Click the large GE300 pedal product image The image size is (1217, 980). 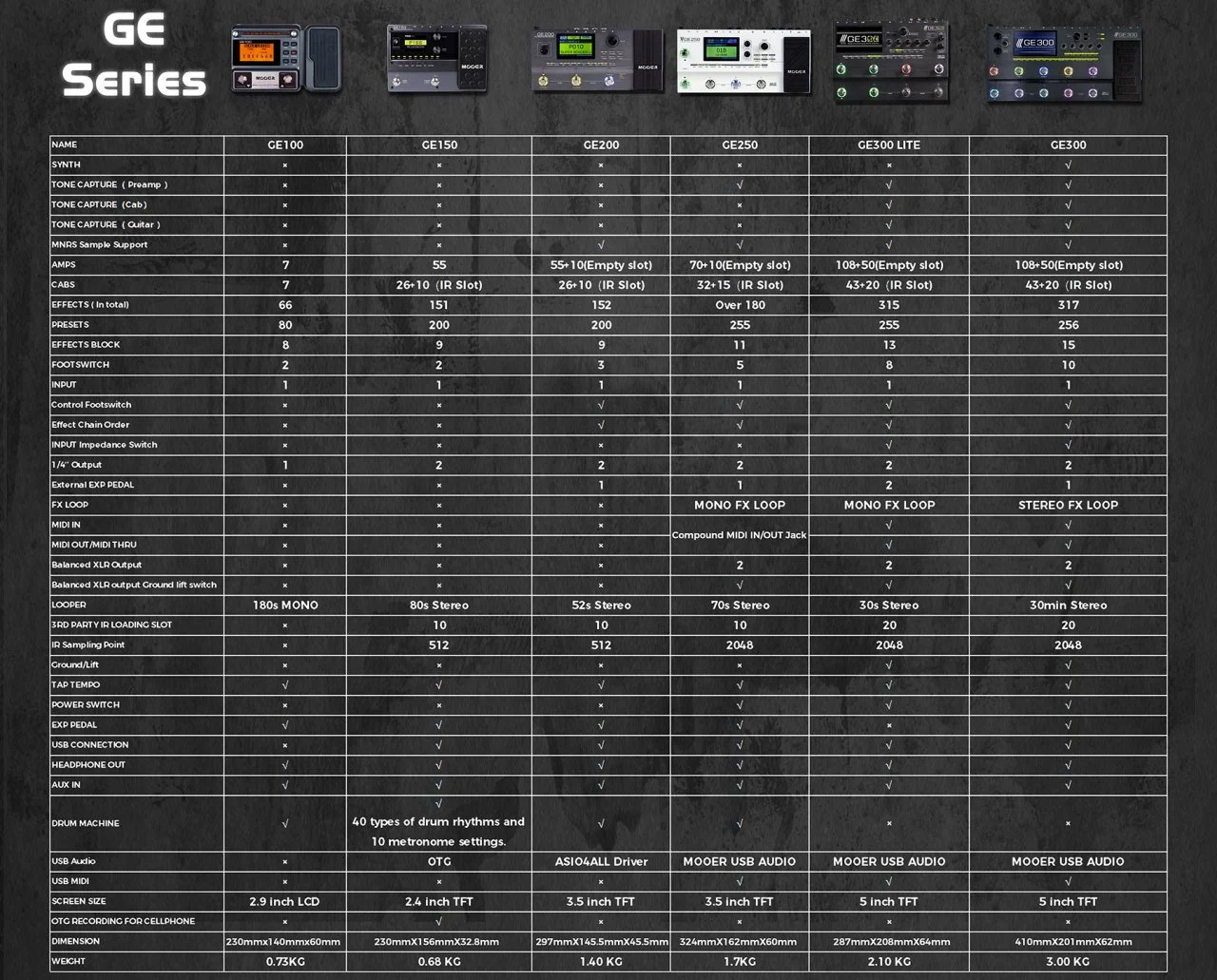[1063, 63]
